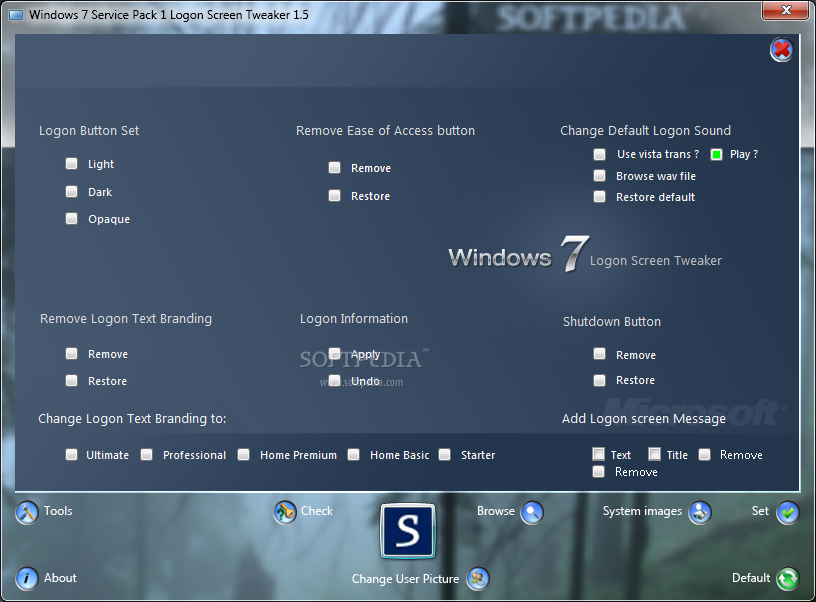Select the Ultimate branding checkbox

pyautogui.click(x=71, y=455)
